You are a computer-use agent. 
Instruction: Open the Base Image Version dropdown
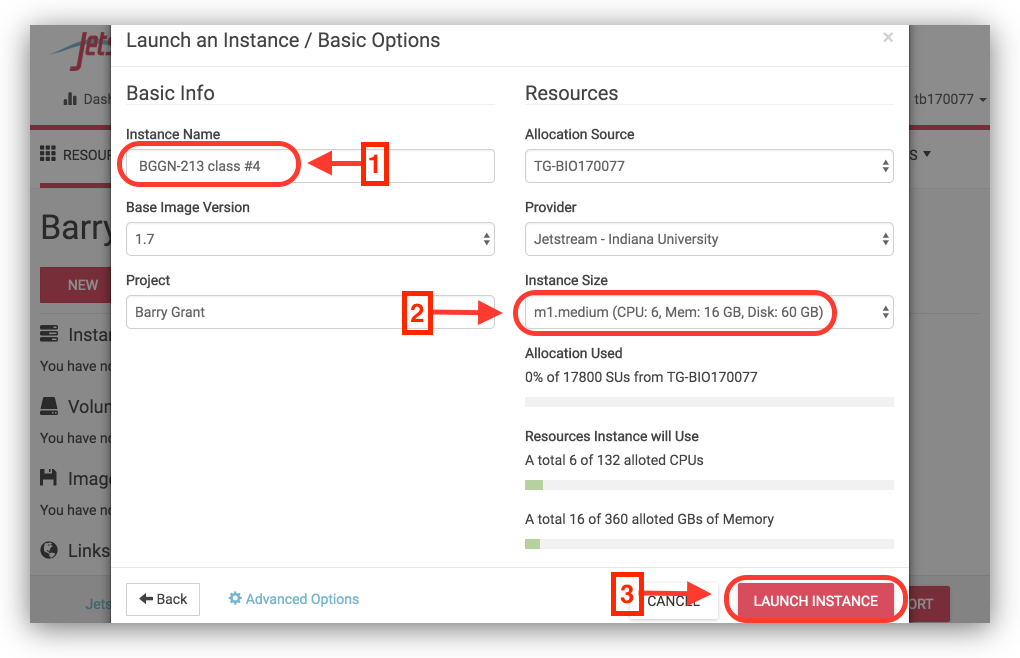(x=310, y=239)
